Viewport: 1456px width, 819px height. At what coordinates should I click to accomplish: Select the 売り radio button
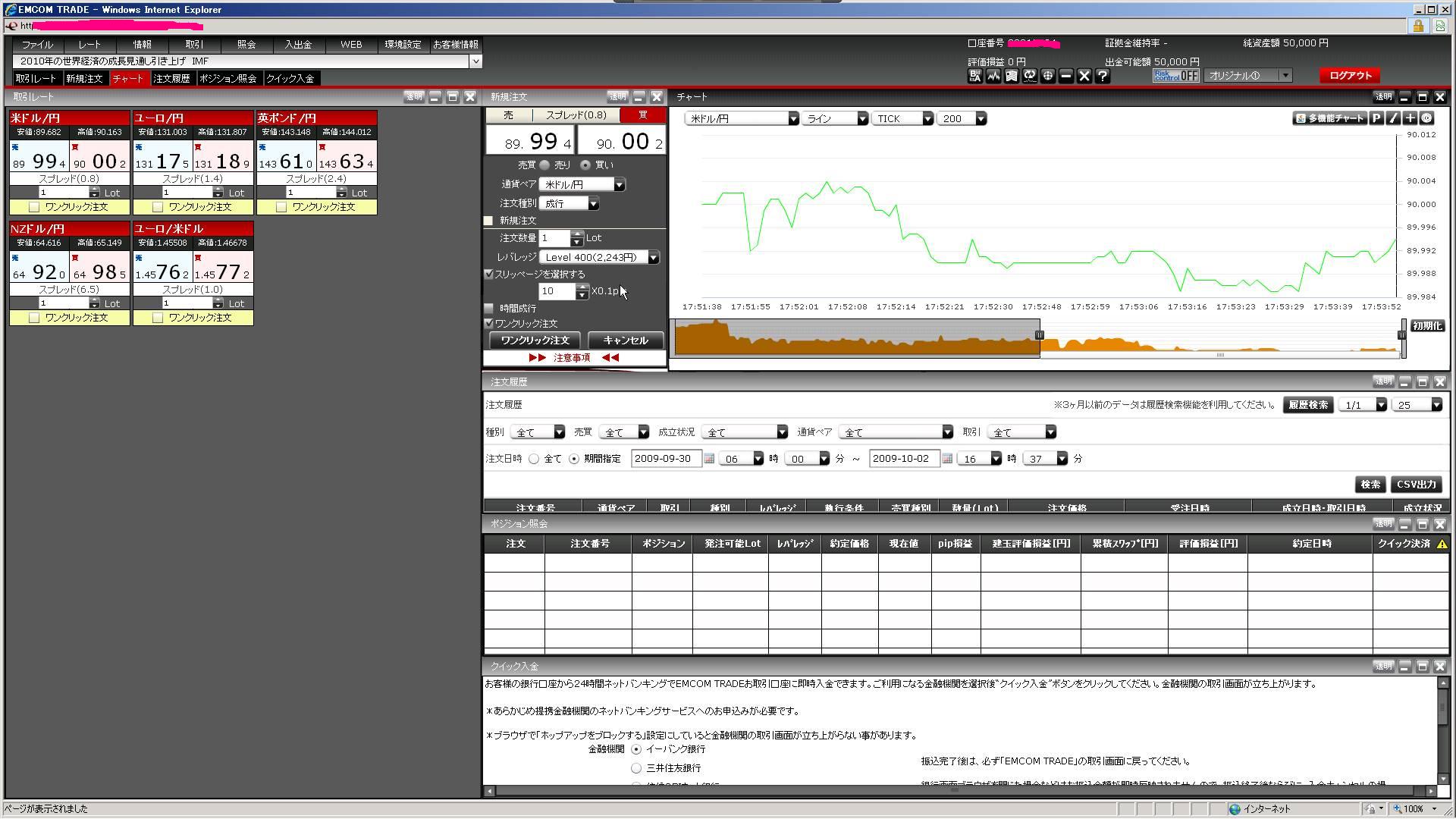click(544, 165)
